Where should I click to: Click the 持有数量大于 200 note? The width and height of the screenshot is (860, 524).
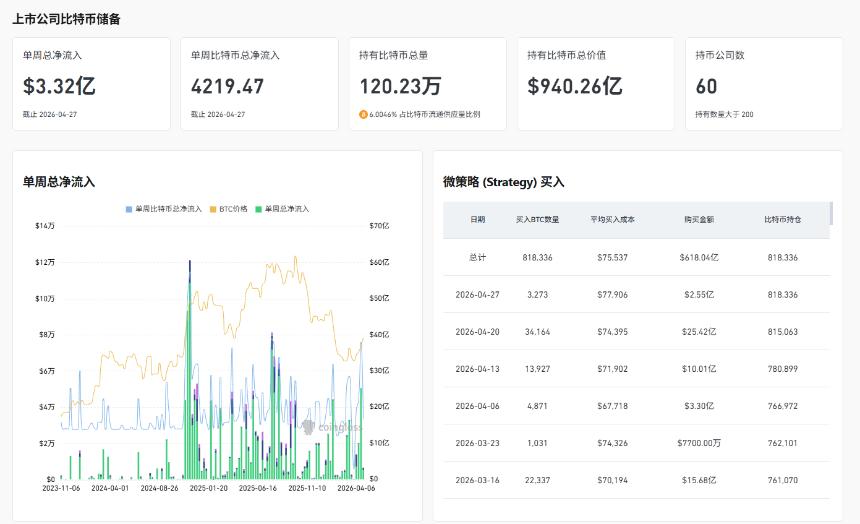[x=724, y=114]
